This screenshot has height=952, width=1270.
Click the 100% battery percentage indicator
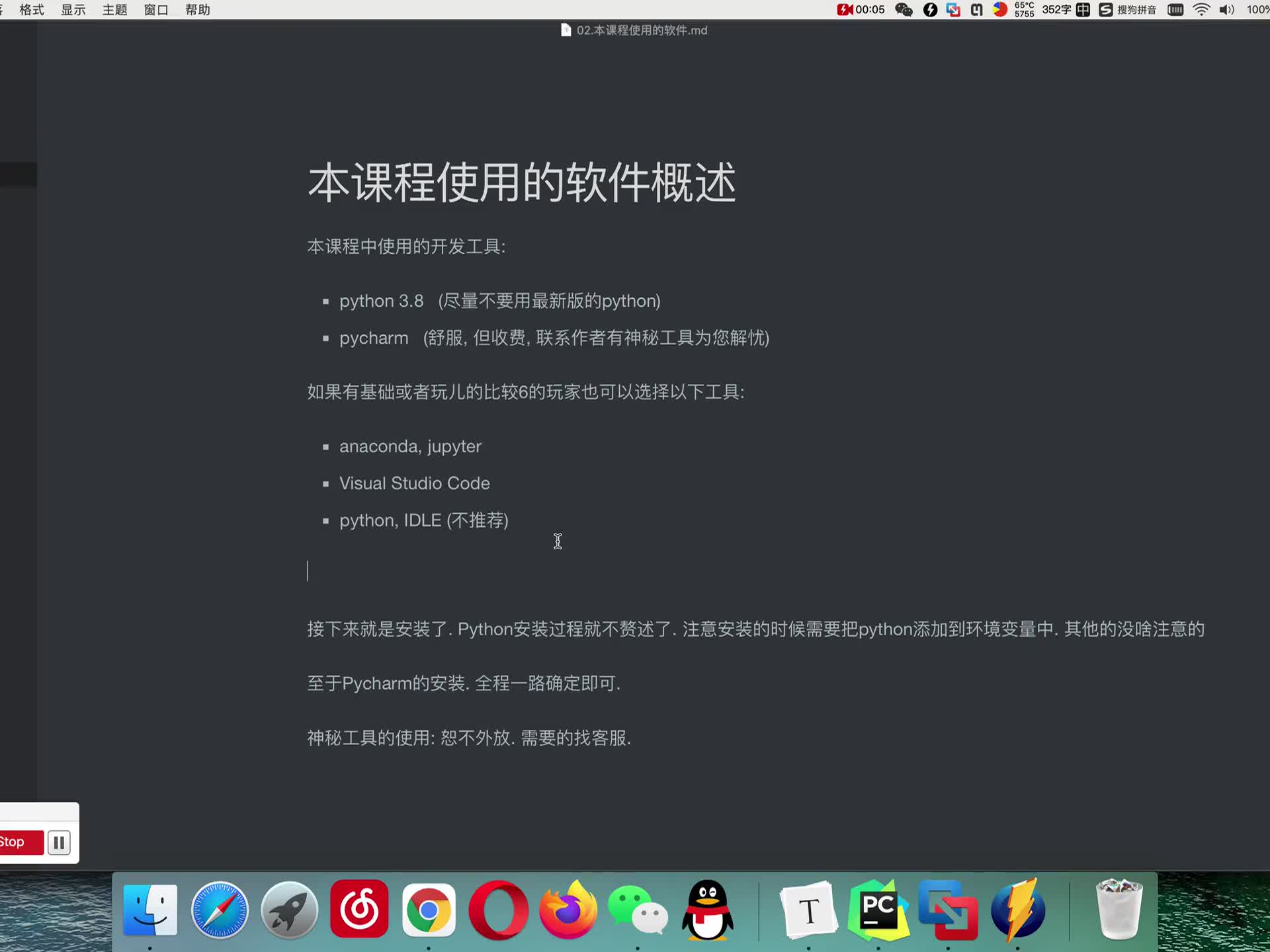click(1257, 10)
